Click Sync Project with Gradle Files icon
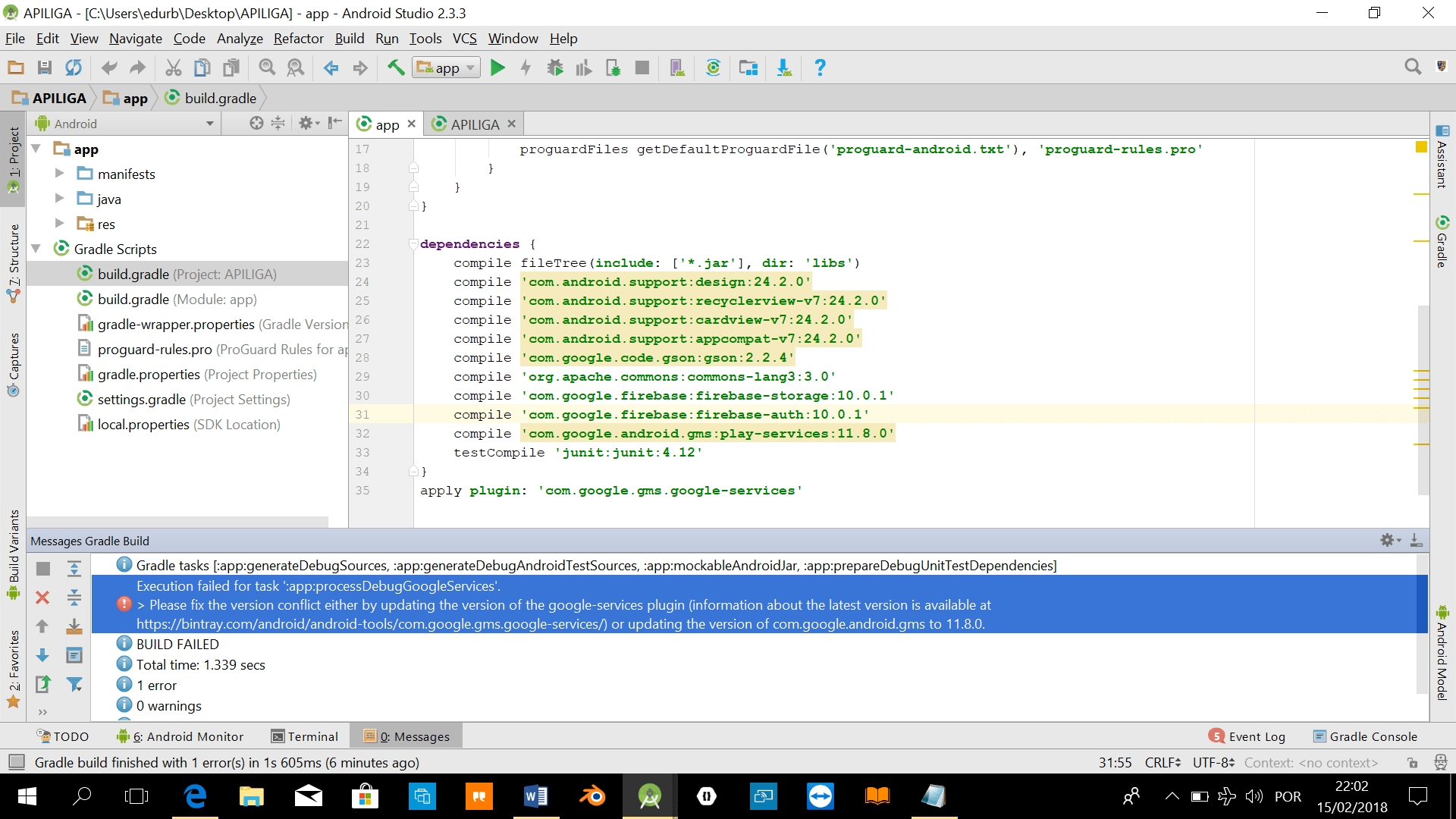This screenshot has height=819, width=1456. (713, 68)
